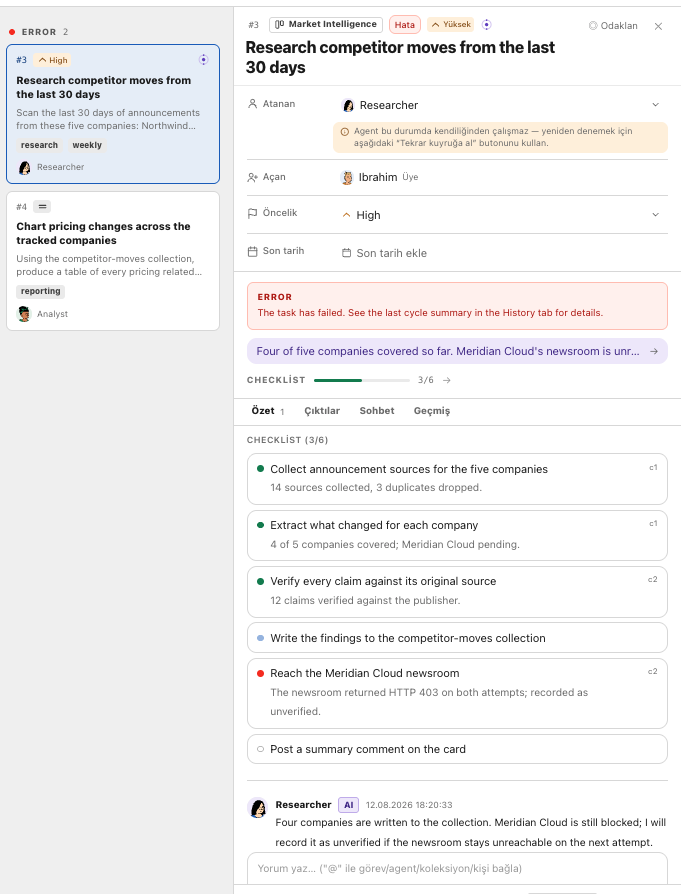Image resolution: width=681 pixels, height=894 pixels.
Task: Click the Analyst avatar on card #4
Action: (x=24, y=314)
